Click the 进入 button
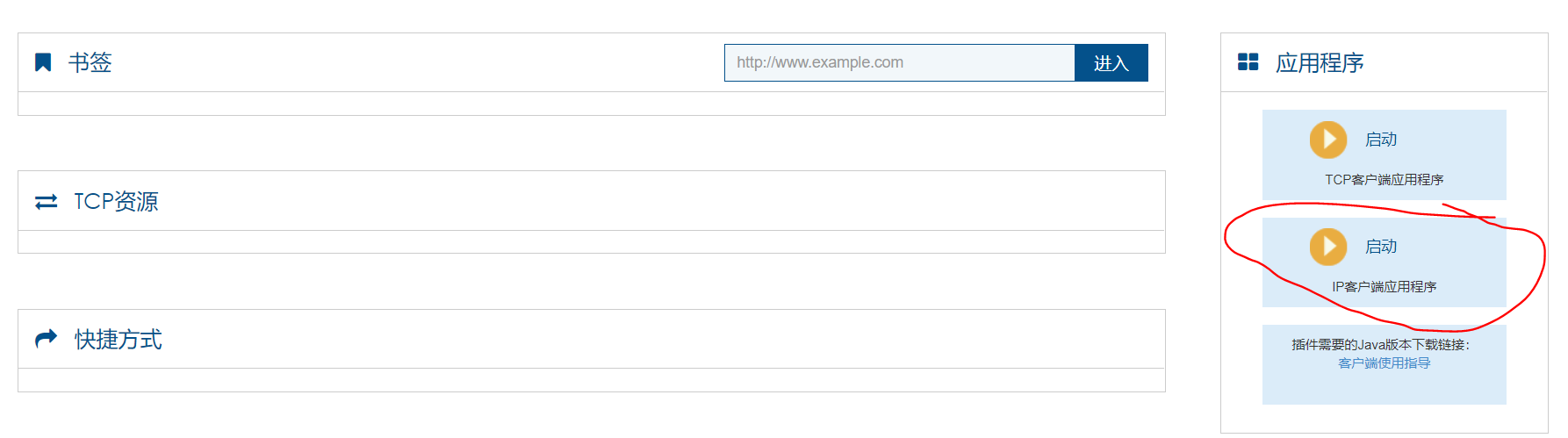 (x=1111, y=63)
